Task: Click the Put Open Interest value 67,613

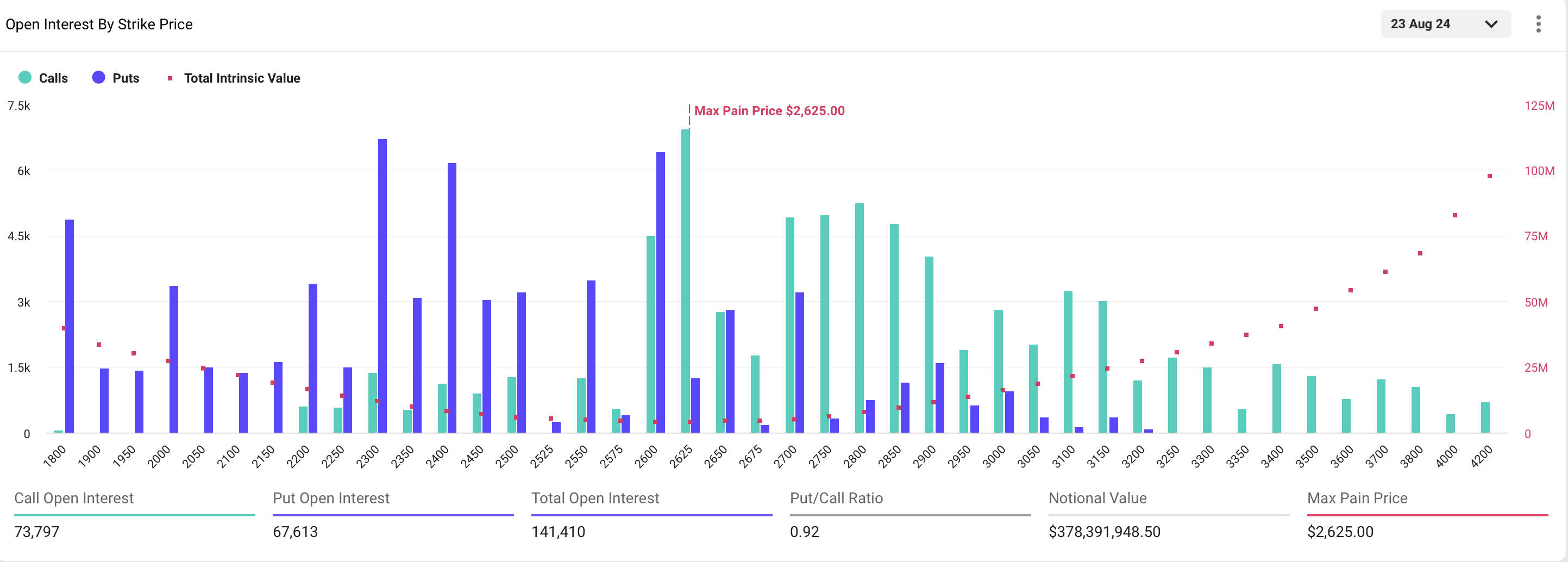Action: pyautogui.click(x=296, y=532)
